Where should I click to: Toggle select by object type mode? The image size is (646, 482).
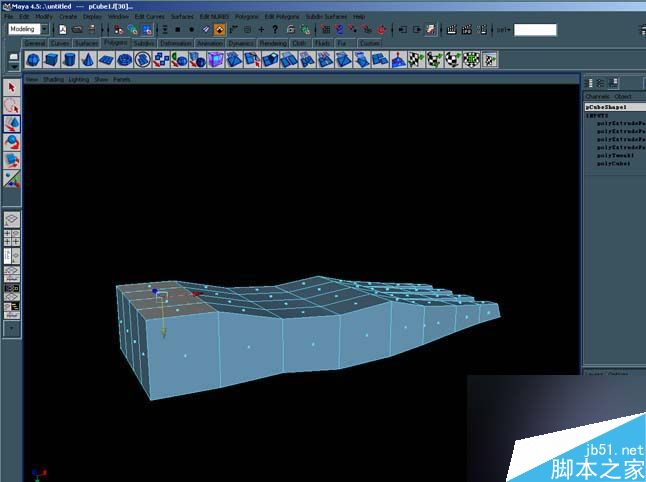coord(133,29)
